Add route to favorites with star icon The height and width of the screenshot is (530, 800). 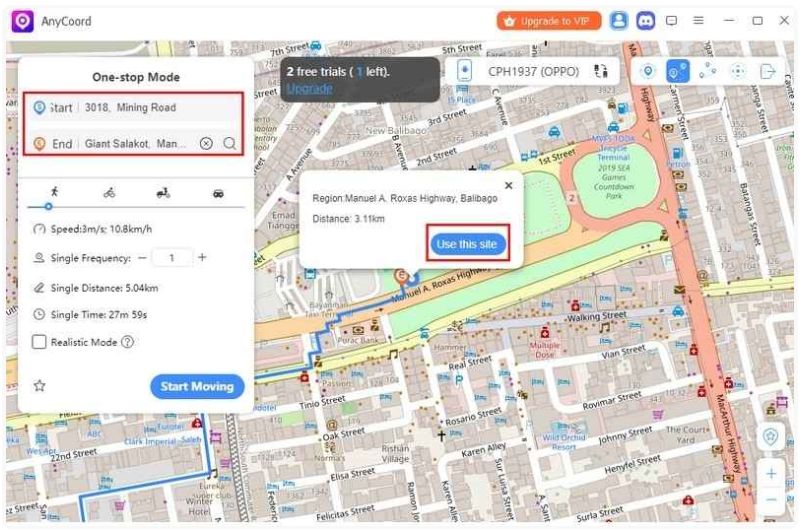pyautogui.click(x=40, y=386)
